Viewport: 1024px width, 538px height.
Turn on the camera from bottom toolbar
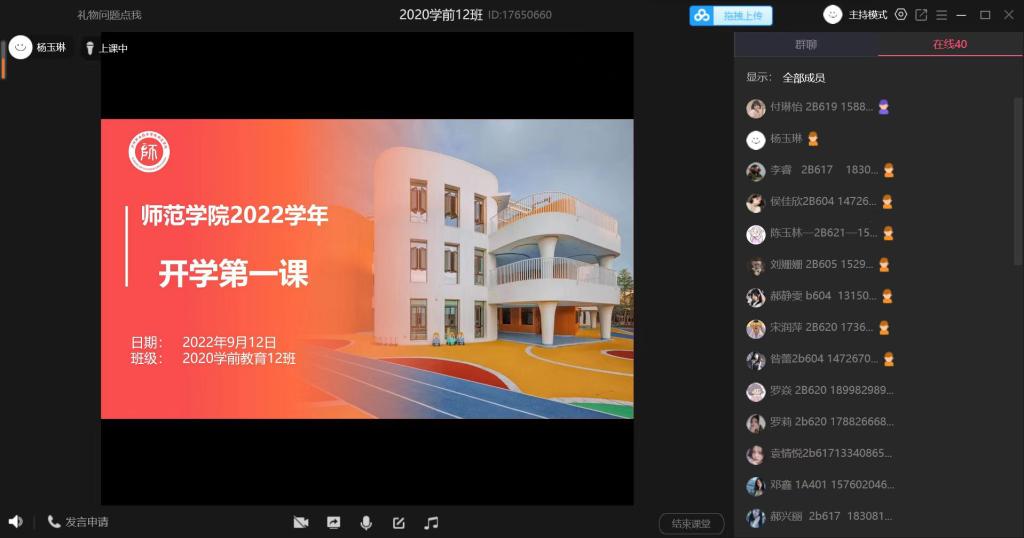[300, 522]
